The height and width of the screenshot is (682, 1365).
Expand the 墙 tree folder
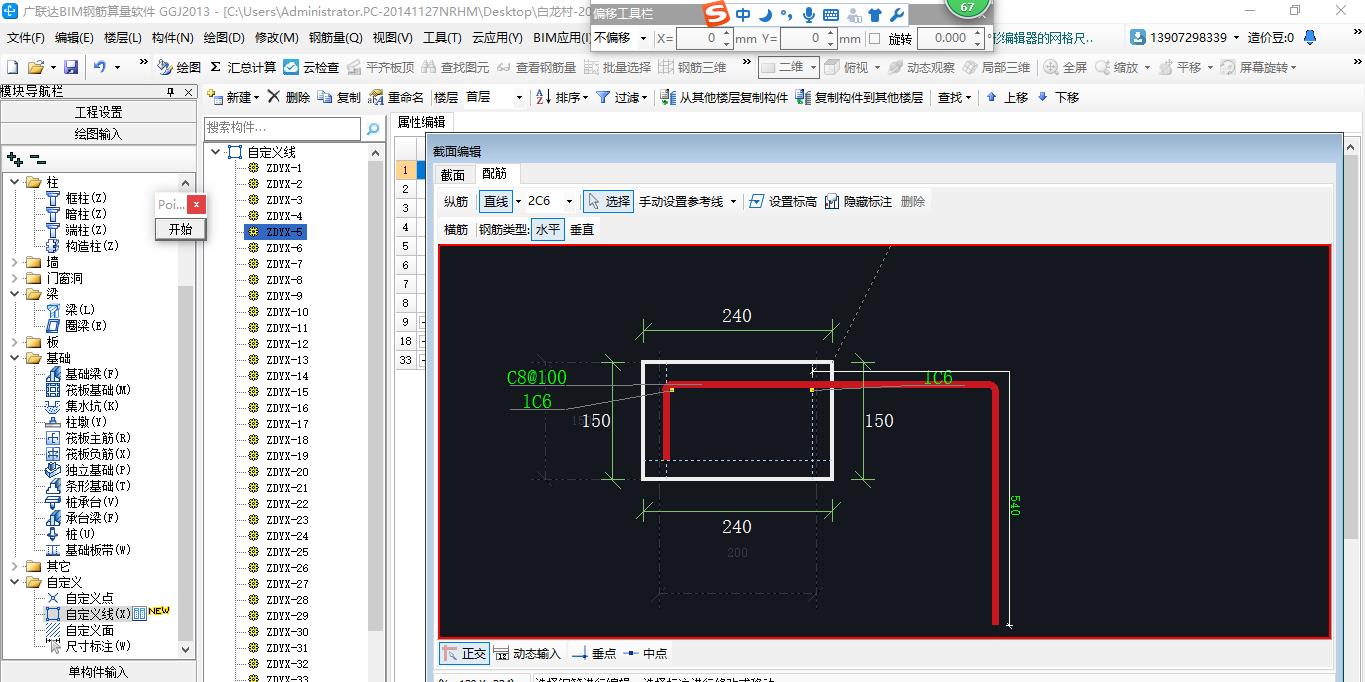pos(15,262)
